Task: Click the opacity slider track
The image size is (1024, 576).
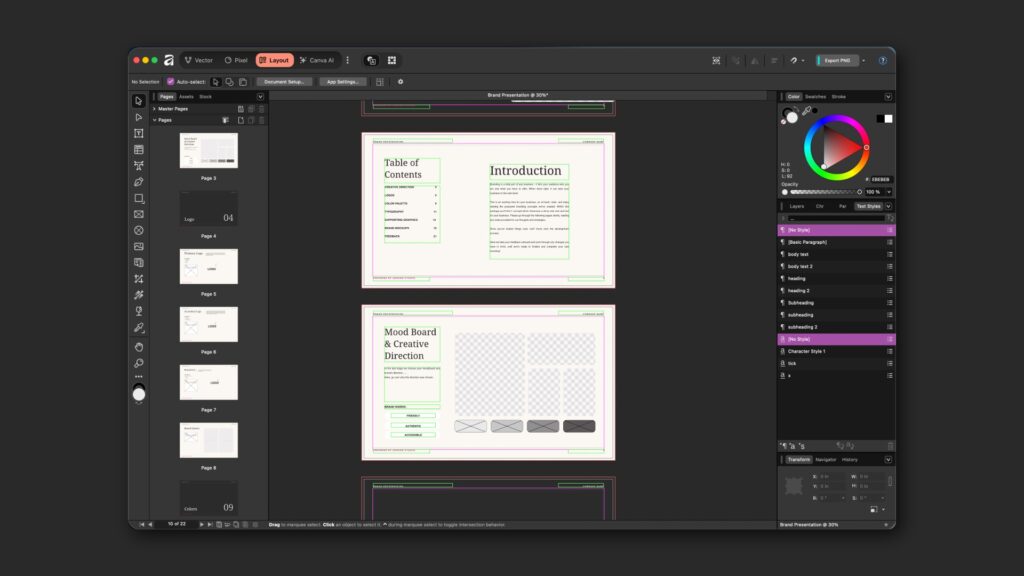Action: click(x=822, y=192)
